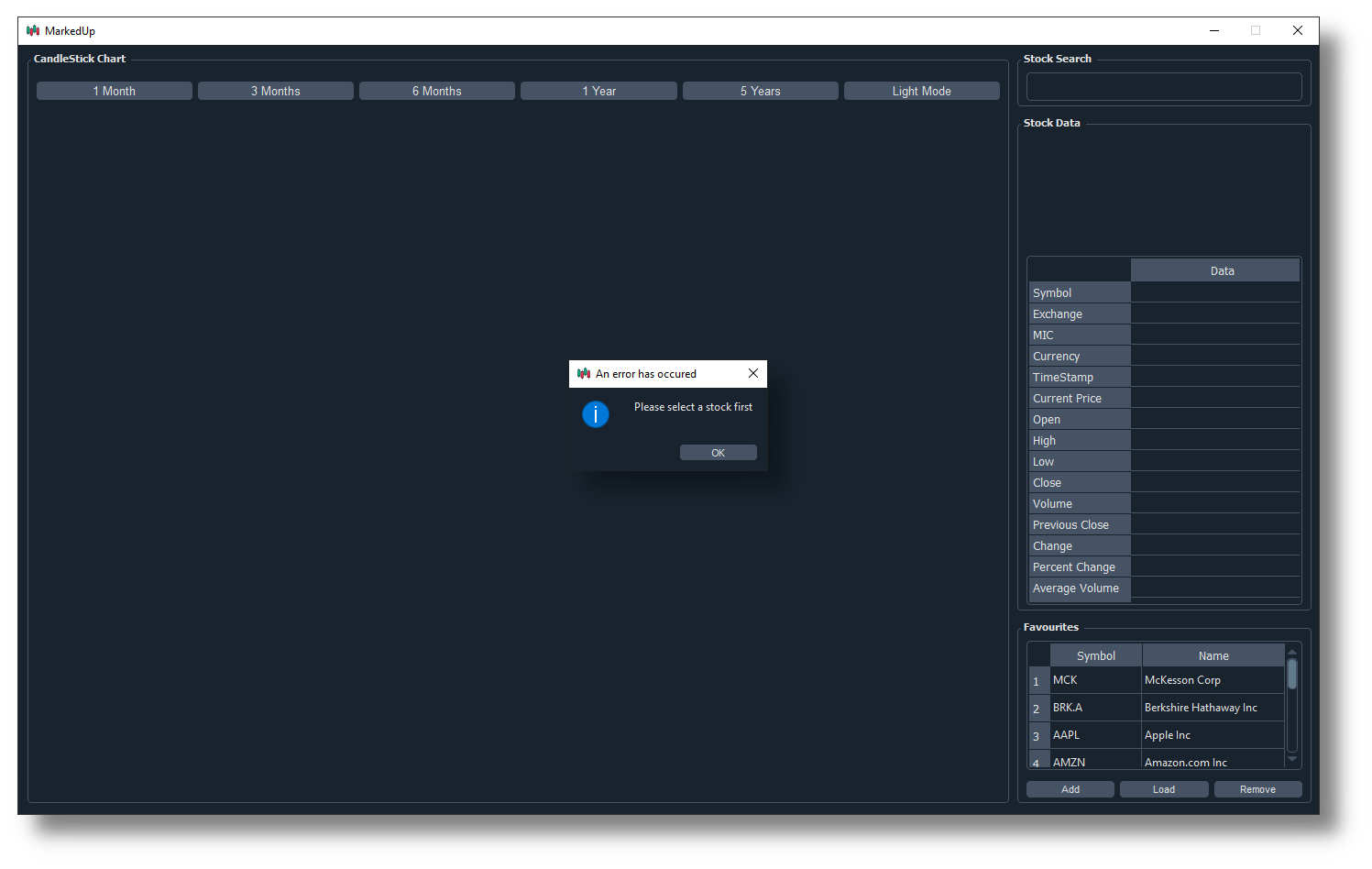Select favourites row number 3
The width and height of the screenshot is (1372, 869).
tap(1039, 736)
